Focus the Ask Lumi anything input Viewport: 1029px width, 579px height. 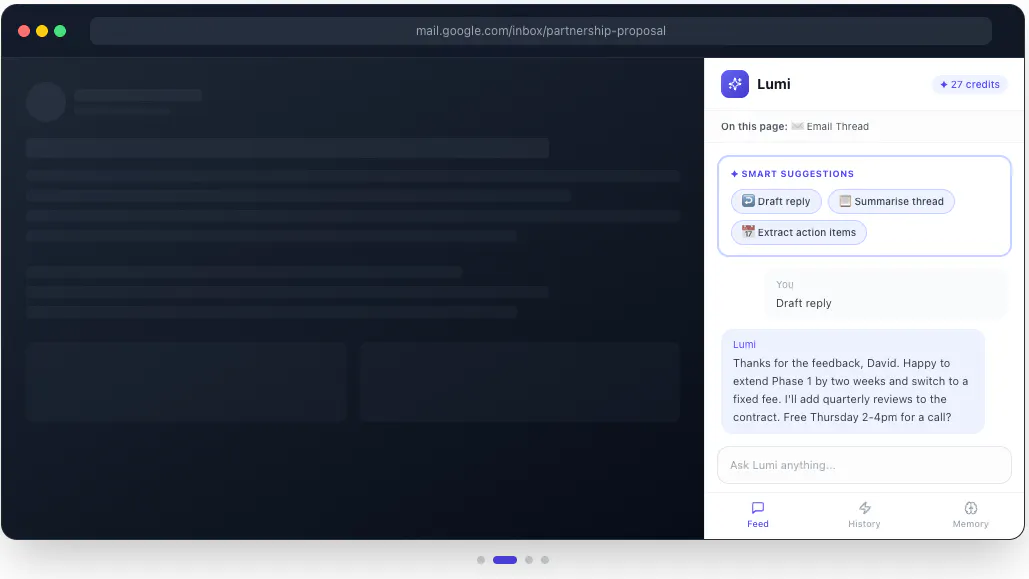tap(864, 465)
